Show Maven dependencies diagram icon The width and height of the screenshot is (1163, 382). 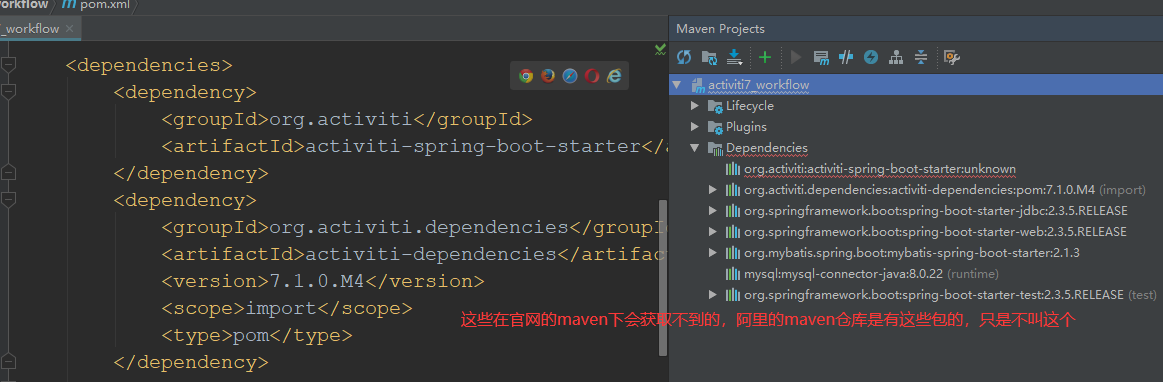click(896, 57)
